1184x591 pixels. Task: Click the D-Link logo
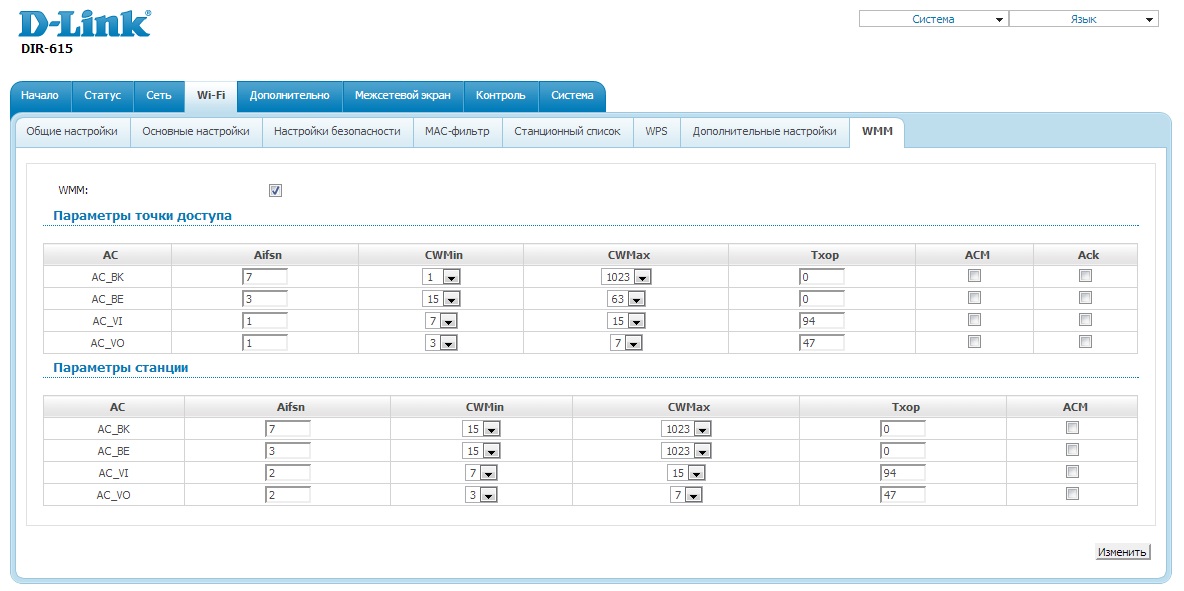(x=85, y=24)
